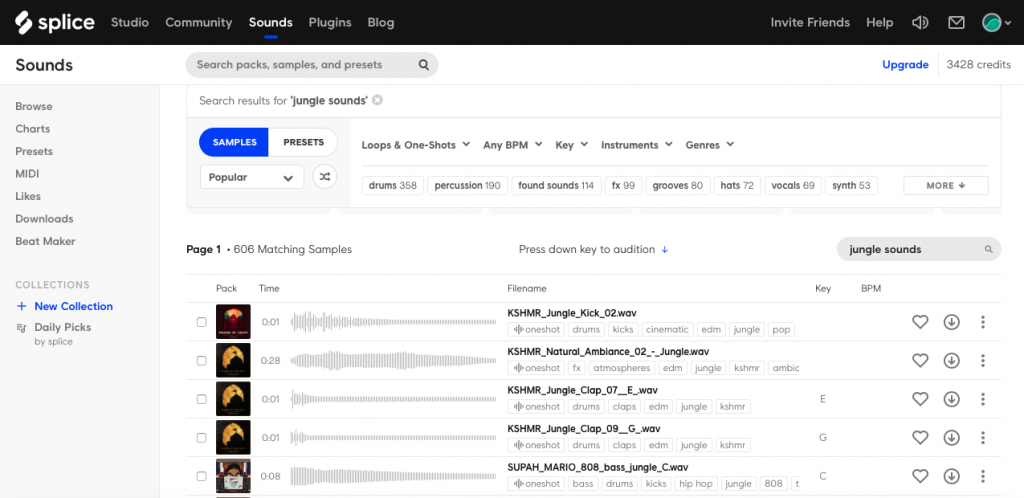Image resolution: width=1024 pixels, height=498 pixels.
Task: Filter by drums 358 tag
Action: point(392,185)
